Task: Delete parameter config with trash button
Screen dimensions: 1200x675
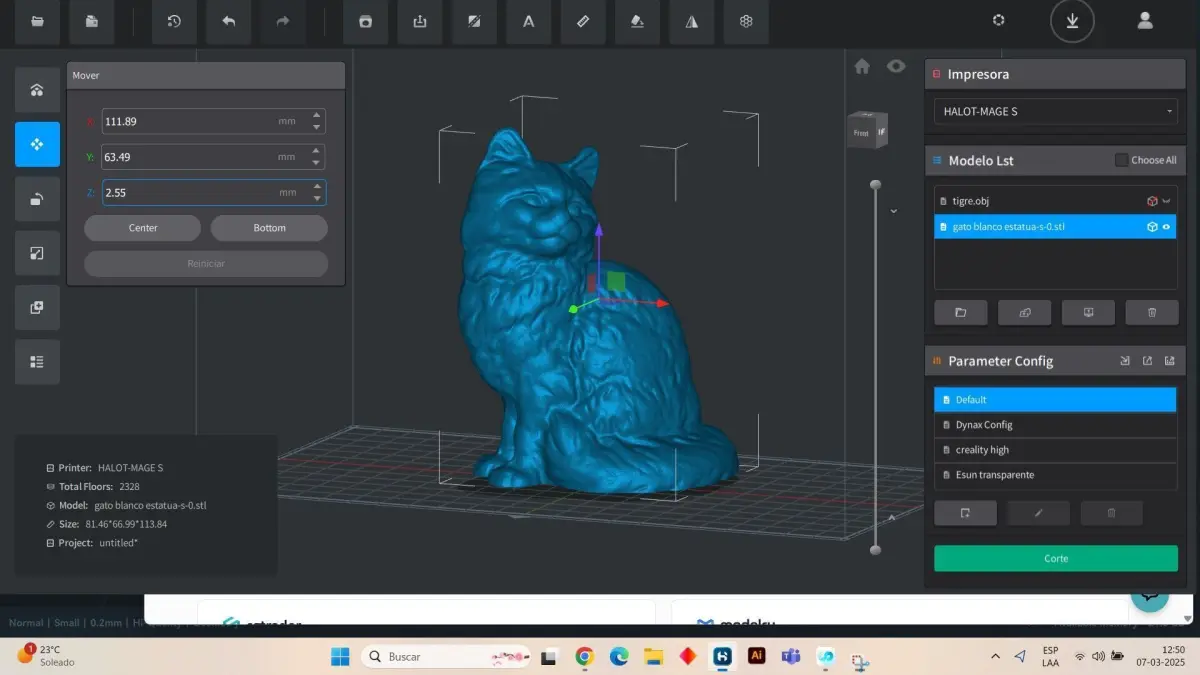Action: [x=1111, y=513]
